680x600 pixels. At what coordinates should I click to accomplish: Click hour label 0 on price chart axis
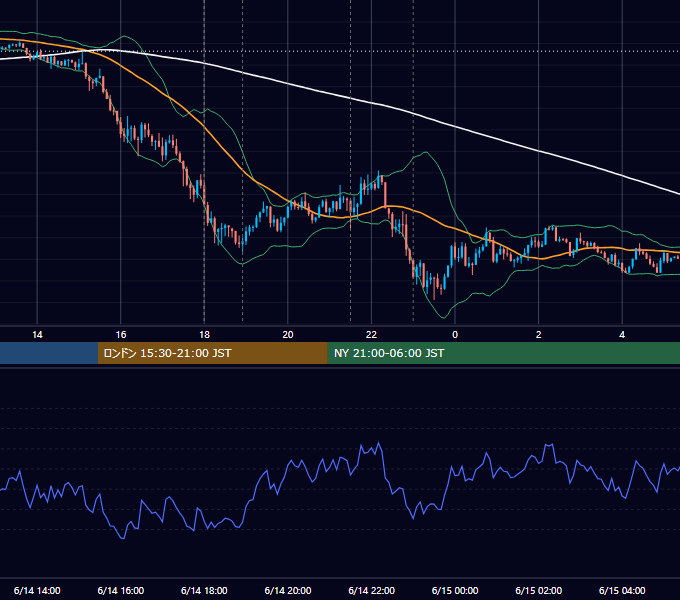pos(455,335)
